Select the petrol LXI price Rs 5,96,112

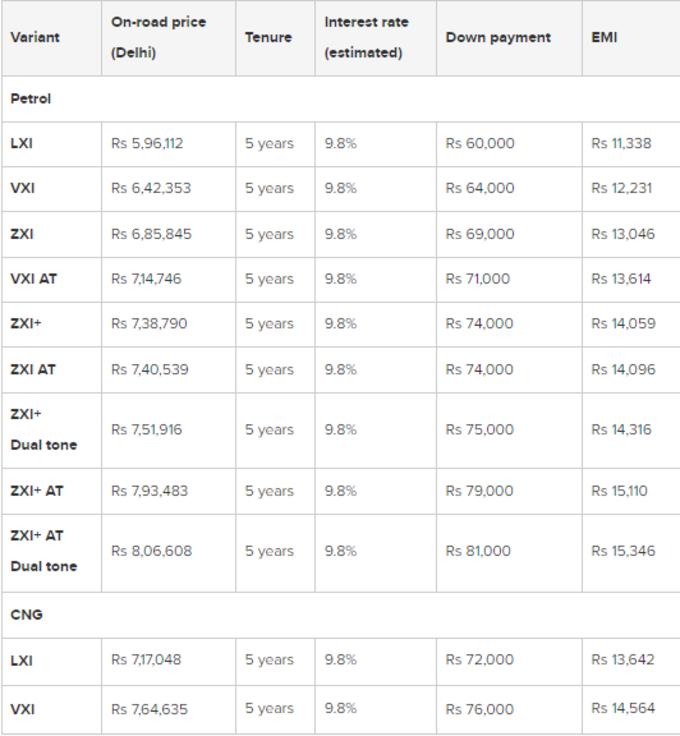(147, 143)
